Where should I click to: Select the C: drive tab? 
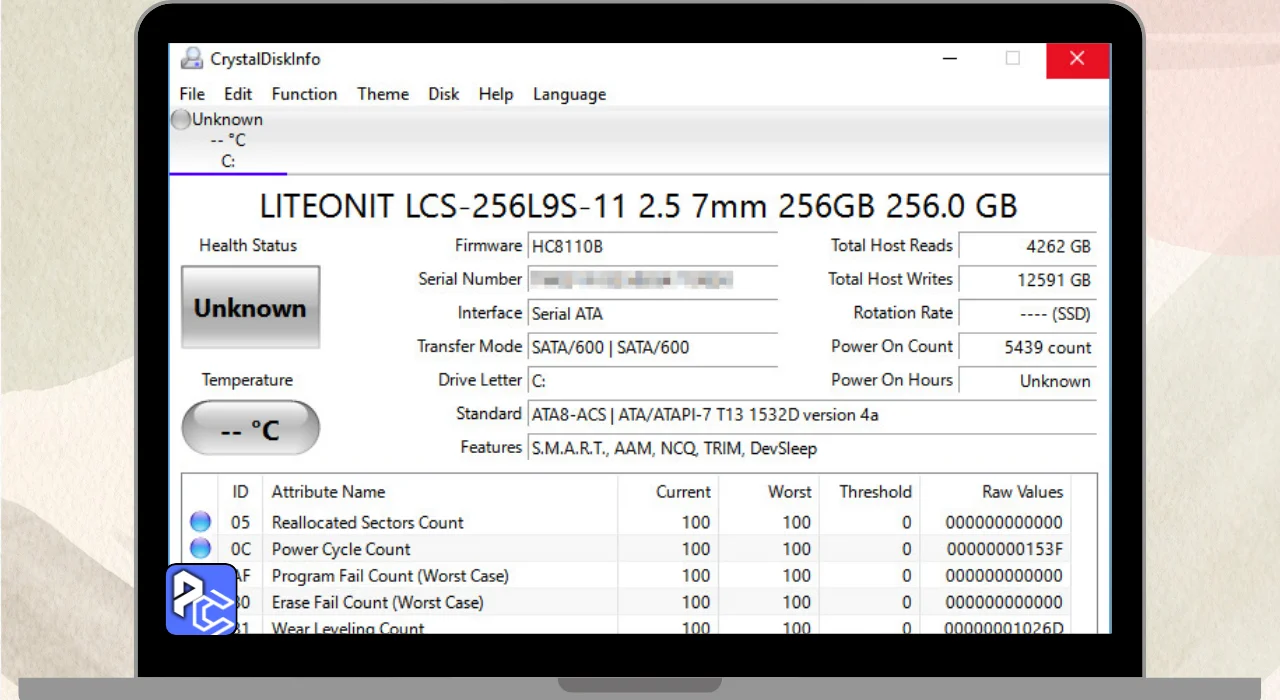click(x=228, y=160)
